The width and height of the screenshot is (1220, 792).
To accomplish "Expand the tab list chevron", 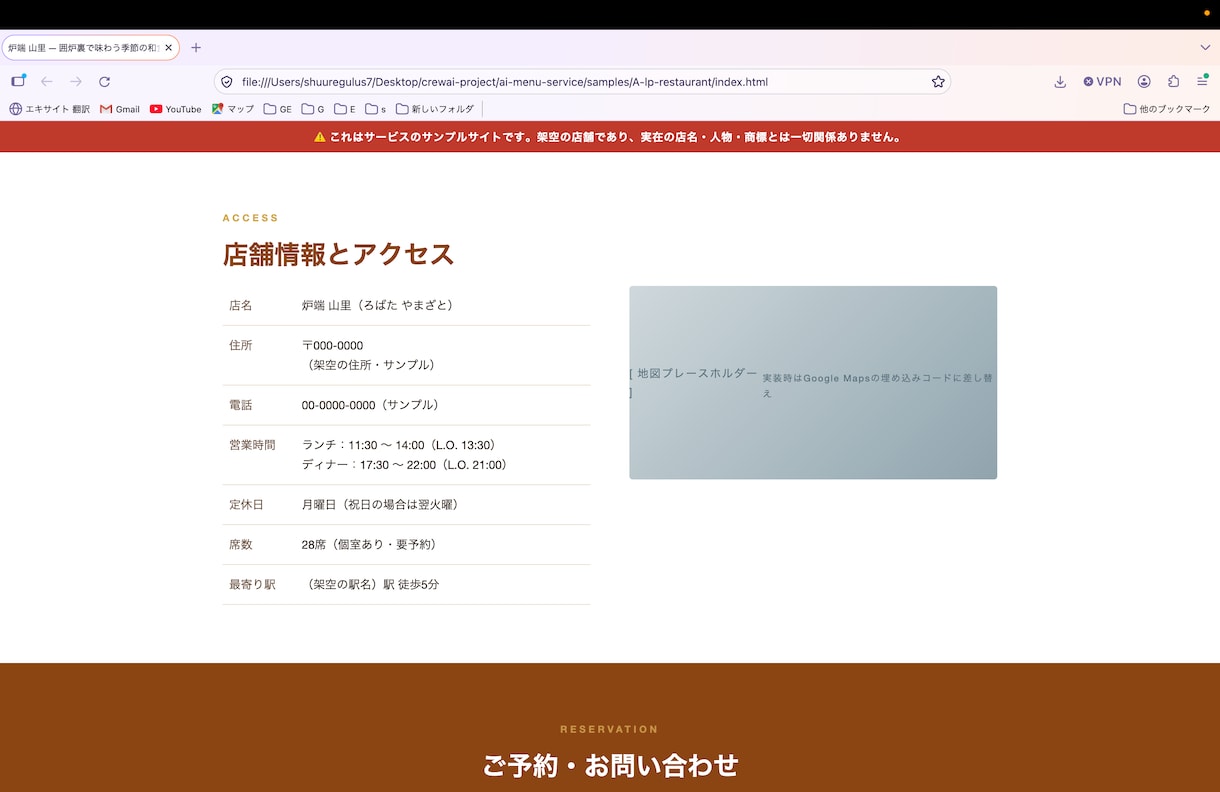I will click(x=1205, y=47).
